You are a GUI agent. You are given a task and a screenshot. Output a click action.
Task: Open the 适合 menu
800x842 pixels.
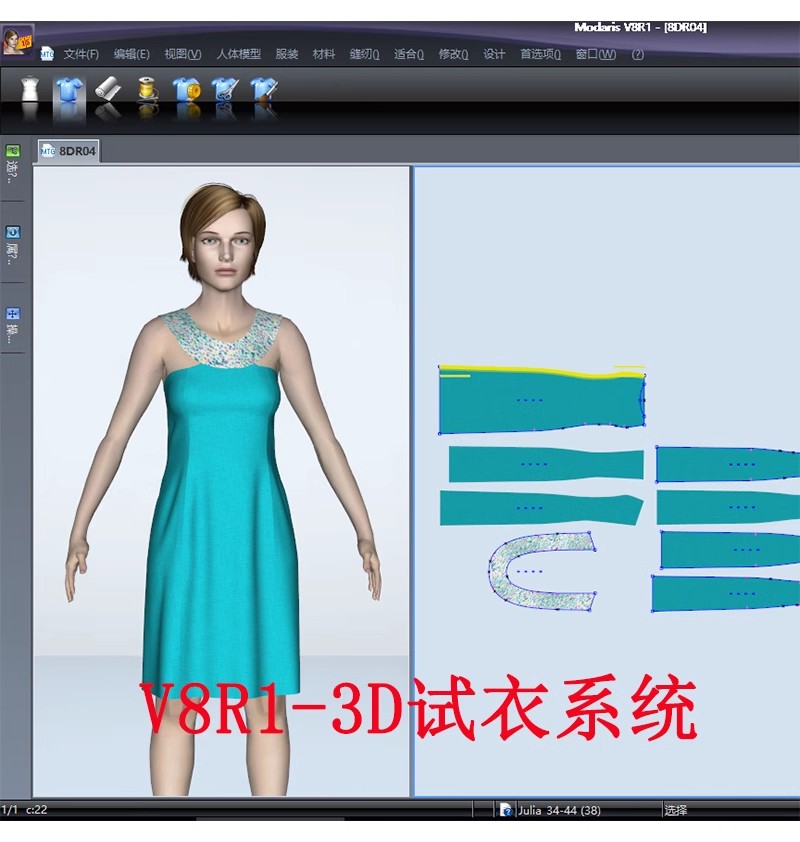coord(409,54)
